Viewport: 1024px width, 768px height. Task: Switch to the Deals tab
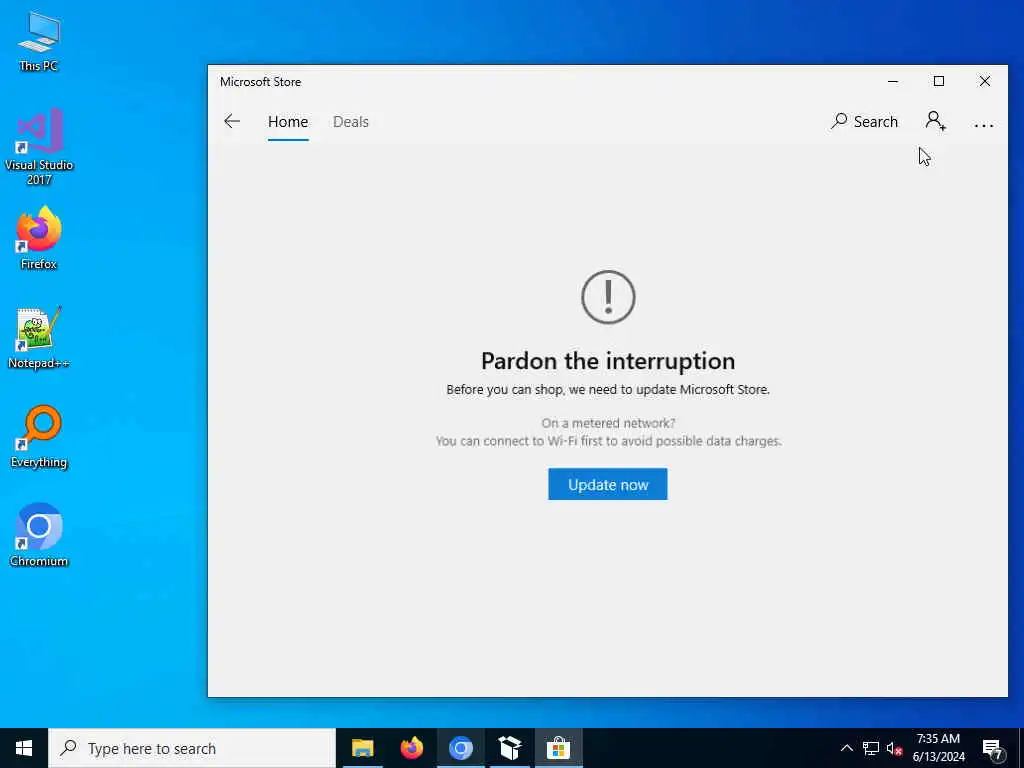coord(351,122)
